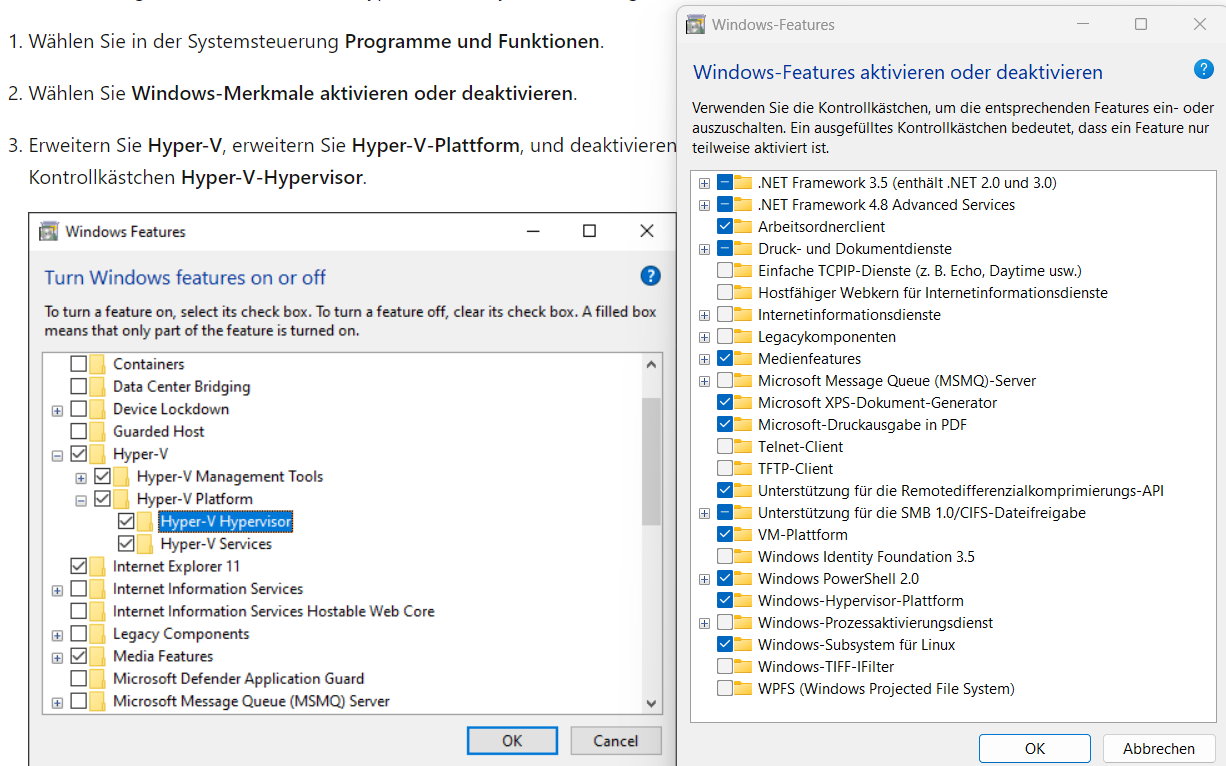
Task: Expand the Microsoft Message Queue (MSMQ)-Server node
Action: pos(705,381)
